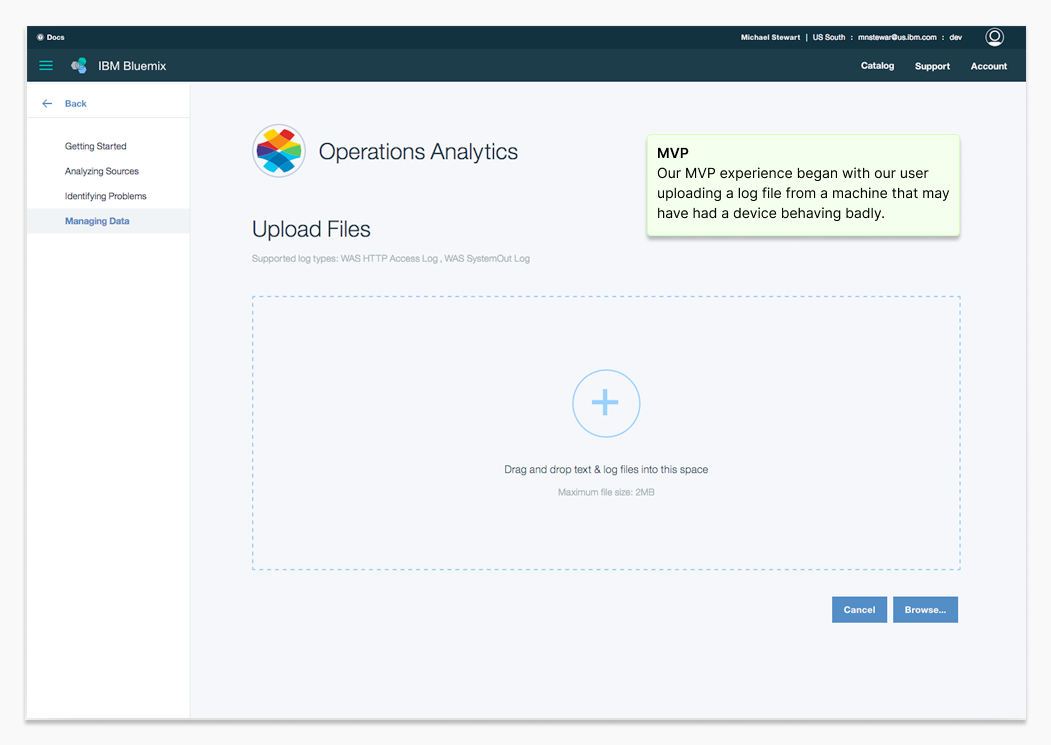Open the Catalog menu
1051x745 pixels.
(x=877, y=65)
